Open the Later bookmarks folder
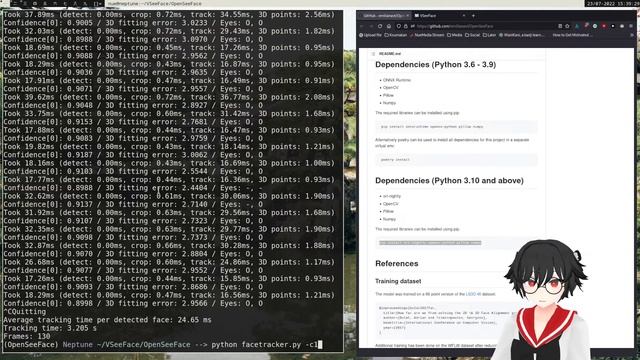Screen dimensions: 640x360 tap(490, 35)
